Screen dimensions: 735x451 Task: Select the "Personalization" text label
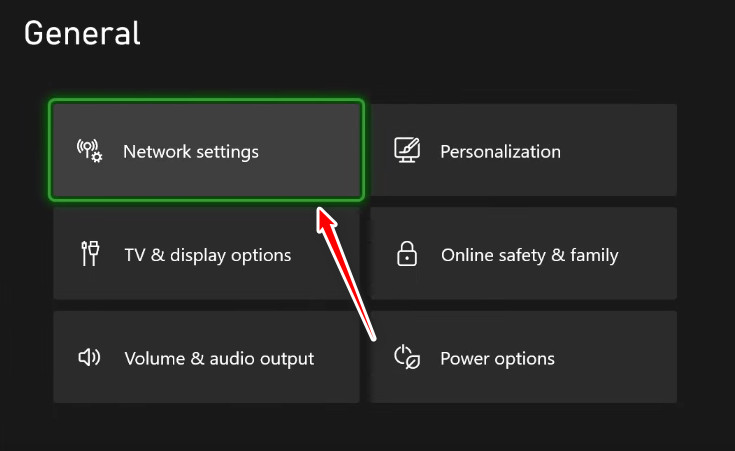tap(500, 152)
